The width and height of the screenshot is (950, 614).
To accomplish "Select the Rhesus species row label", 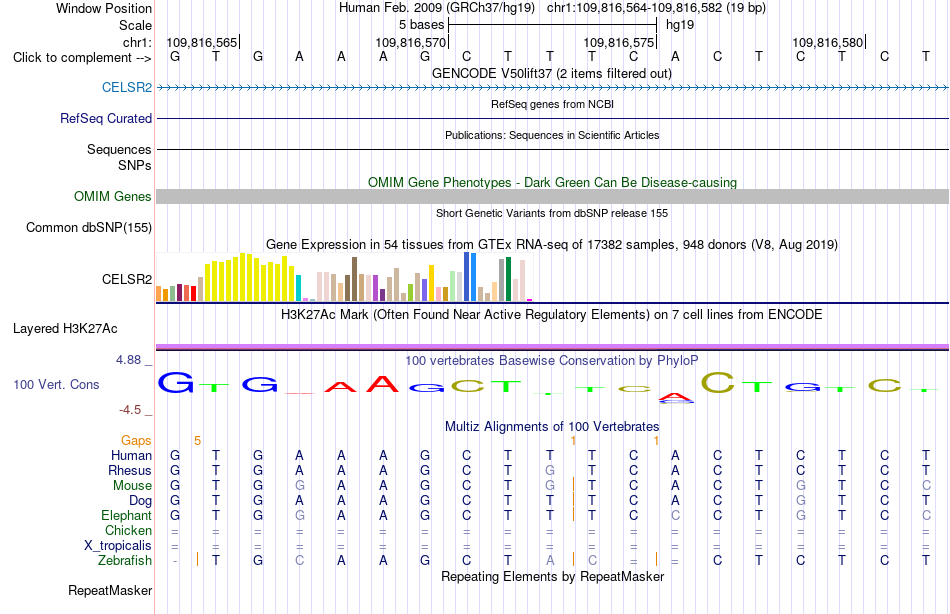I will (x=130, y=470).
